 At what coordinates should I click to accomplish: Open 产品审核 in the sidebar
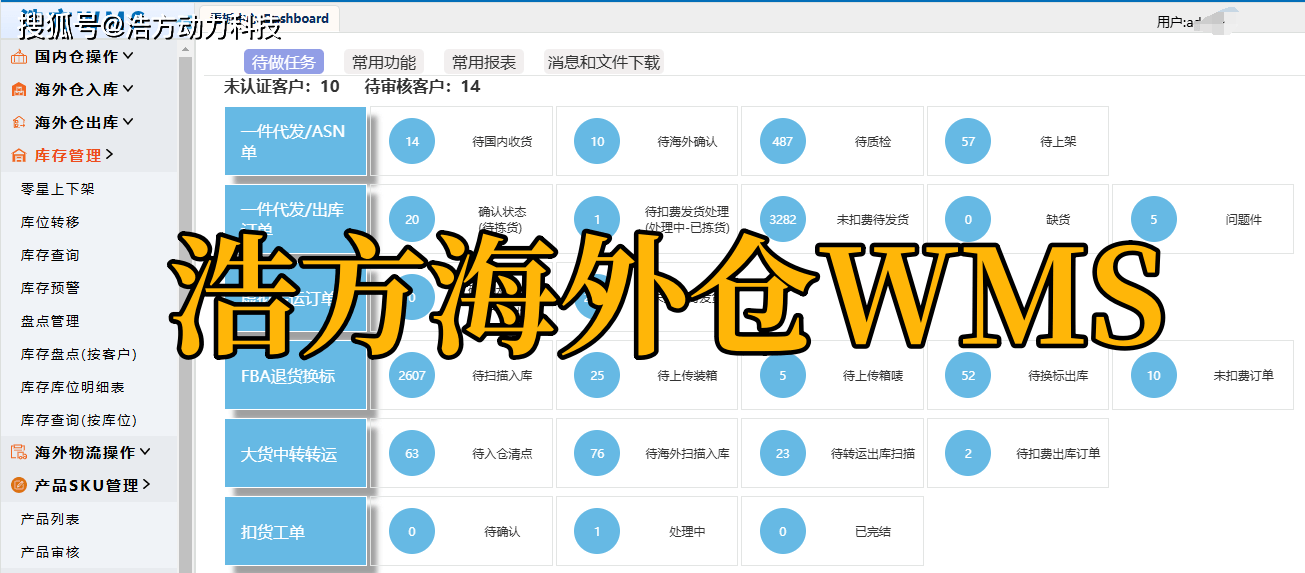pos(50,552)
